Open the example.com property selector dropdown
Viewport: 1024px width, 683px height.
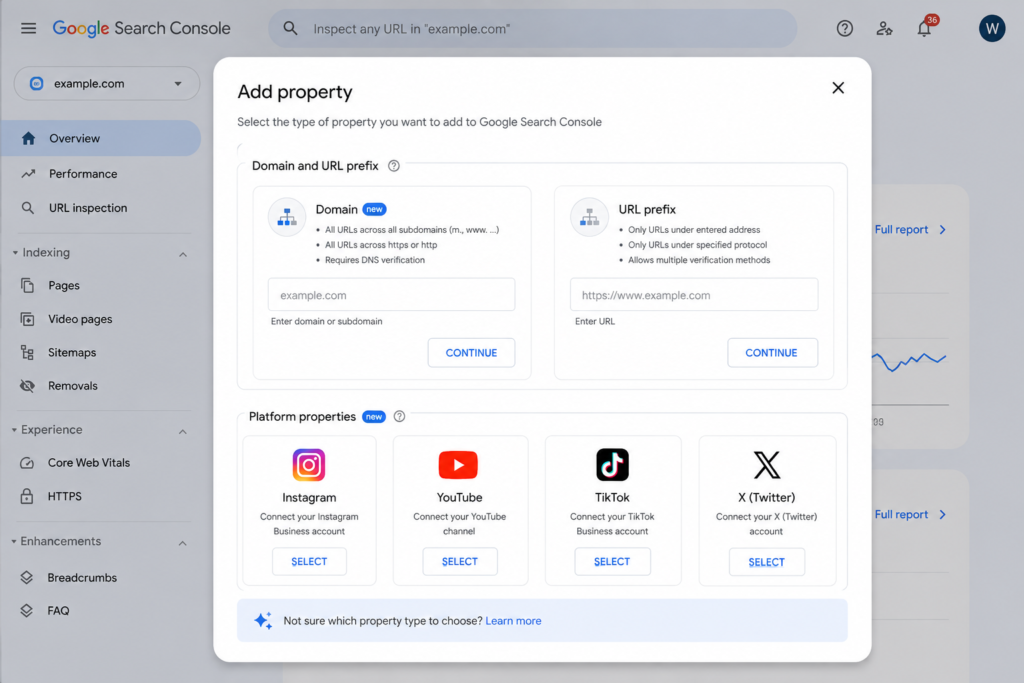click(x=107, y=84)
